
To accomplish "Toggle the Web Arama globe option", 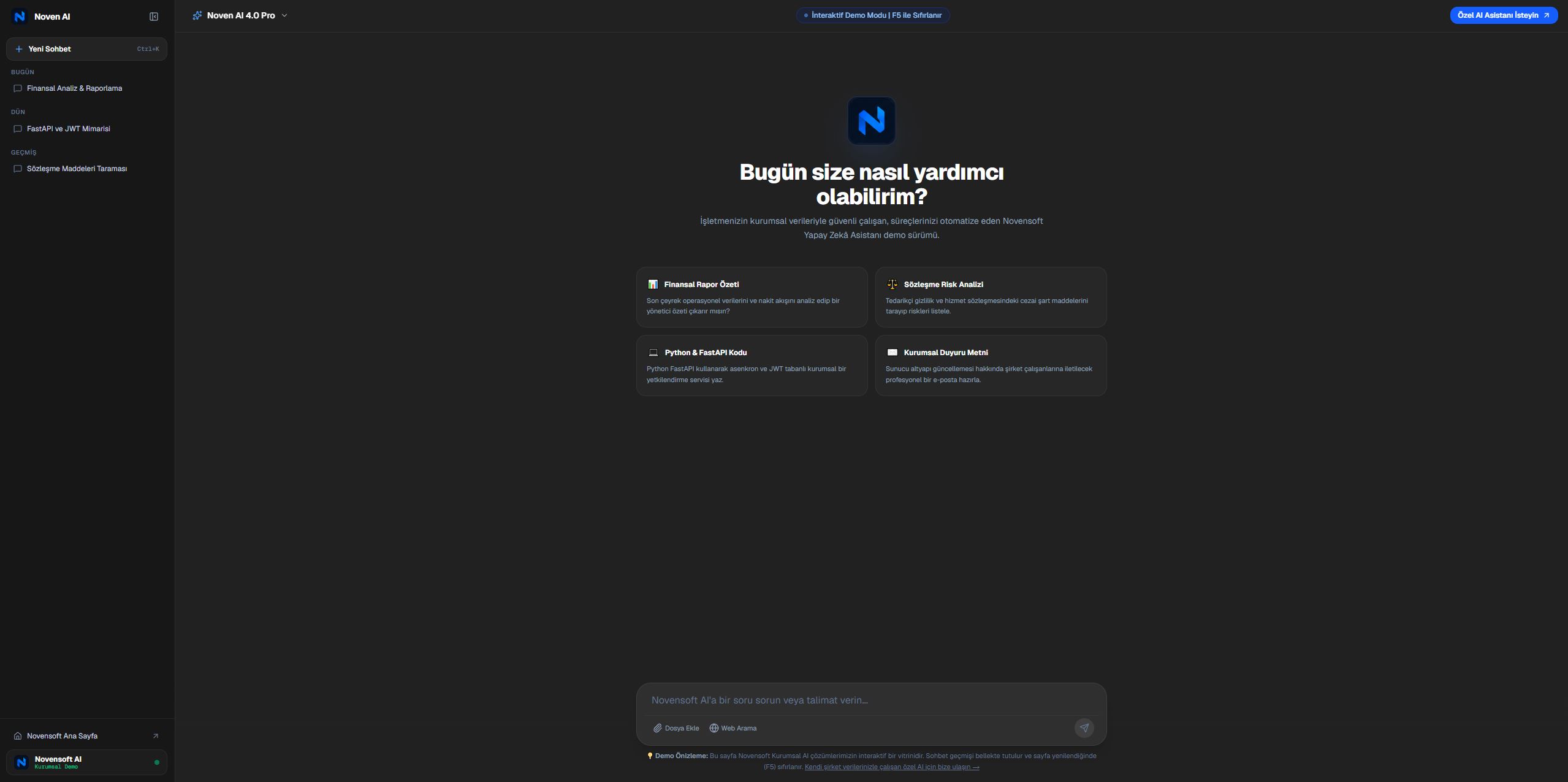I will (733, 728).
